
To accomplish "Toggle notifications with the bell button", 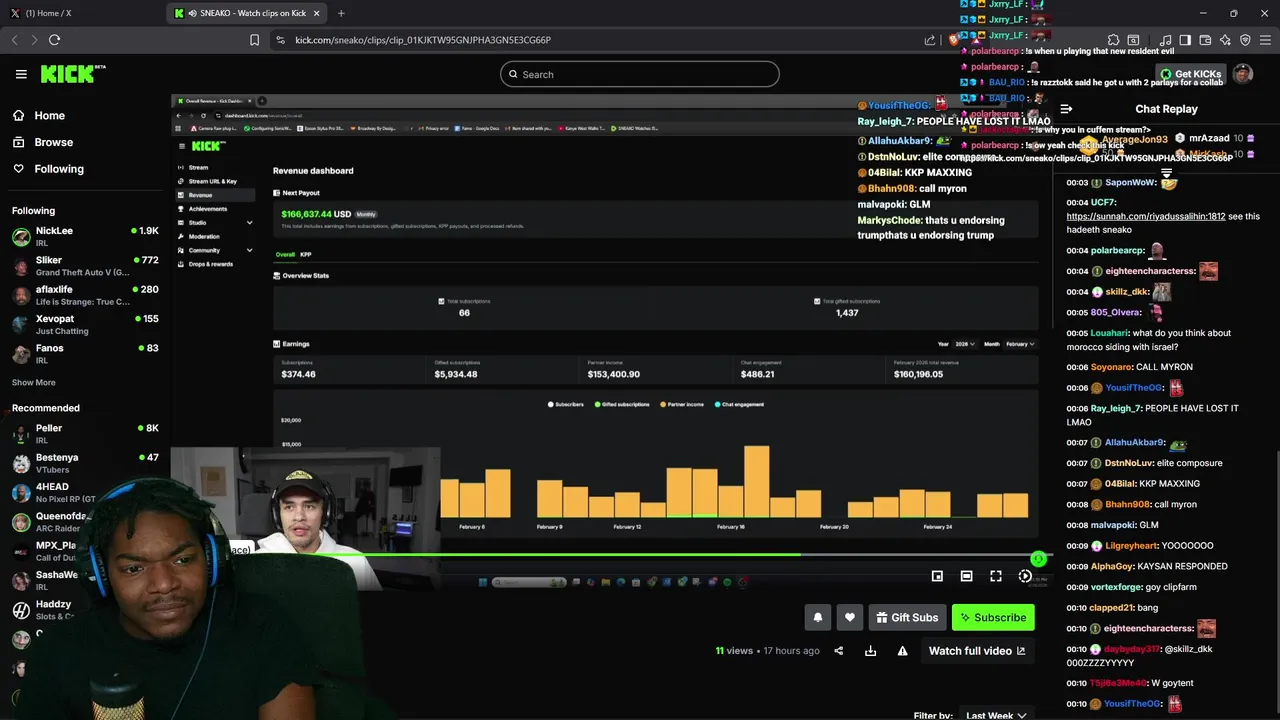I will pyautogui.click(x=817, y=617).
